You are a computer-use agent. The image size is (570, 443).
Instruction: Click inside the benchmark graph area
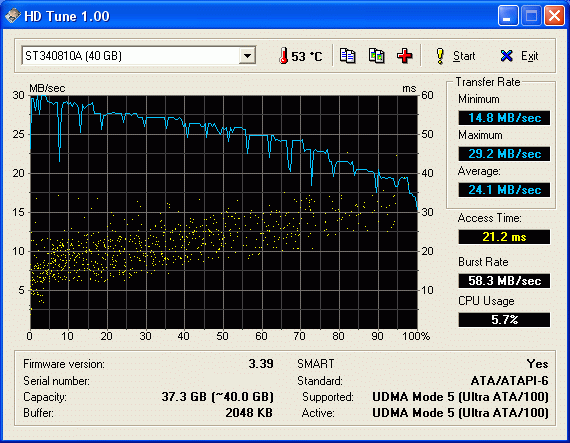click(x=224, y=212)
